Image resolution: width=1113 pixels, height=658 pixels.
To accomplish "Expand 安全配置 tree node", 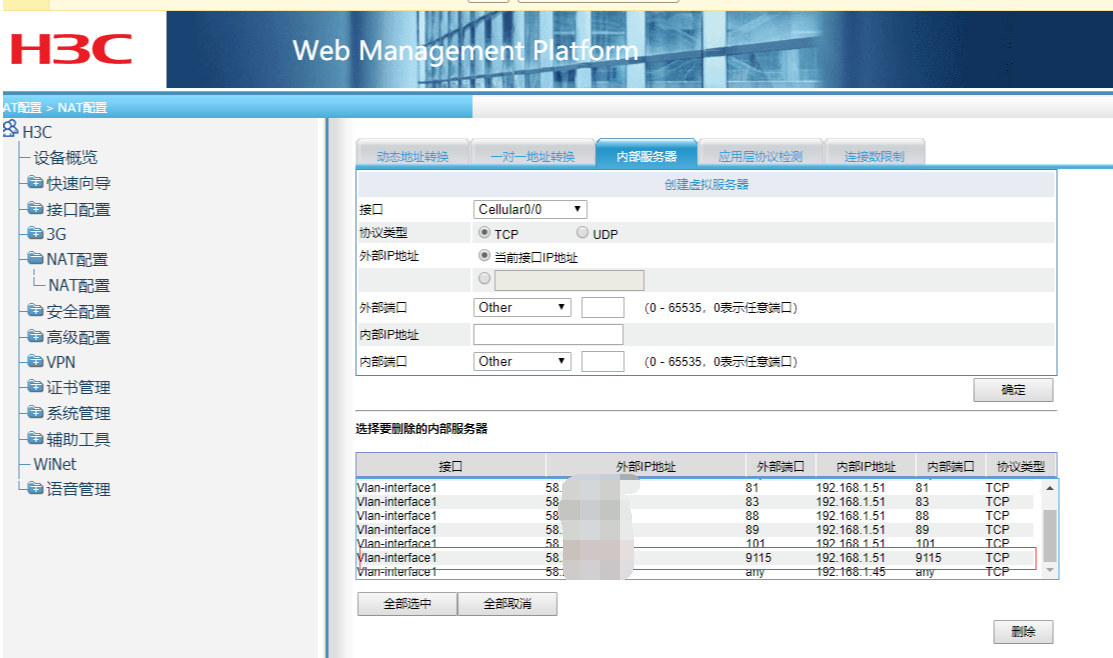I will point(78,312).
